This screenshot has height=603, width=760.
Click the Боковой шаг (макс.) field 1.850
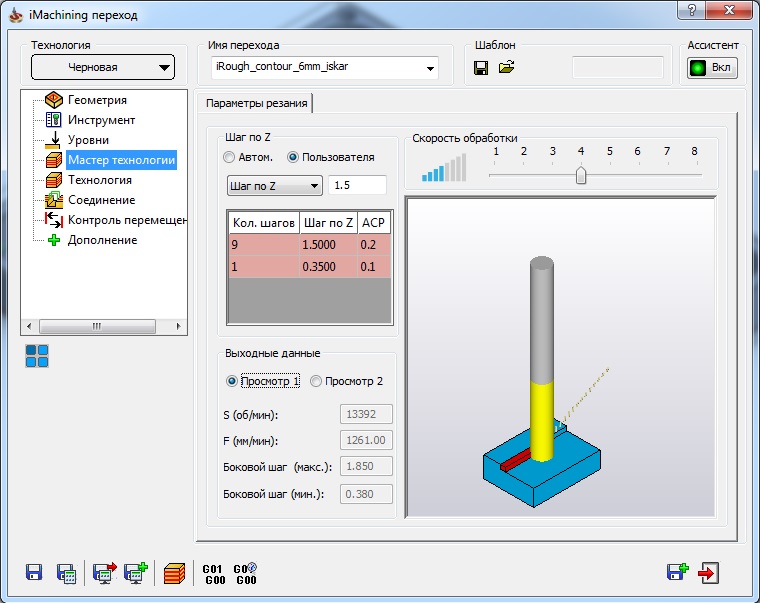coord(366,466)
